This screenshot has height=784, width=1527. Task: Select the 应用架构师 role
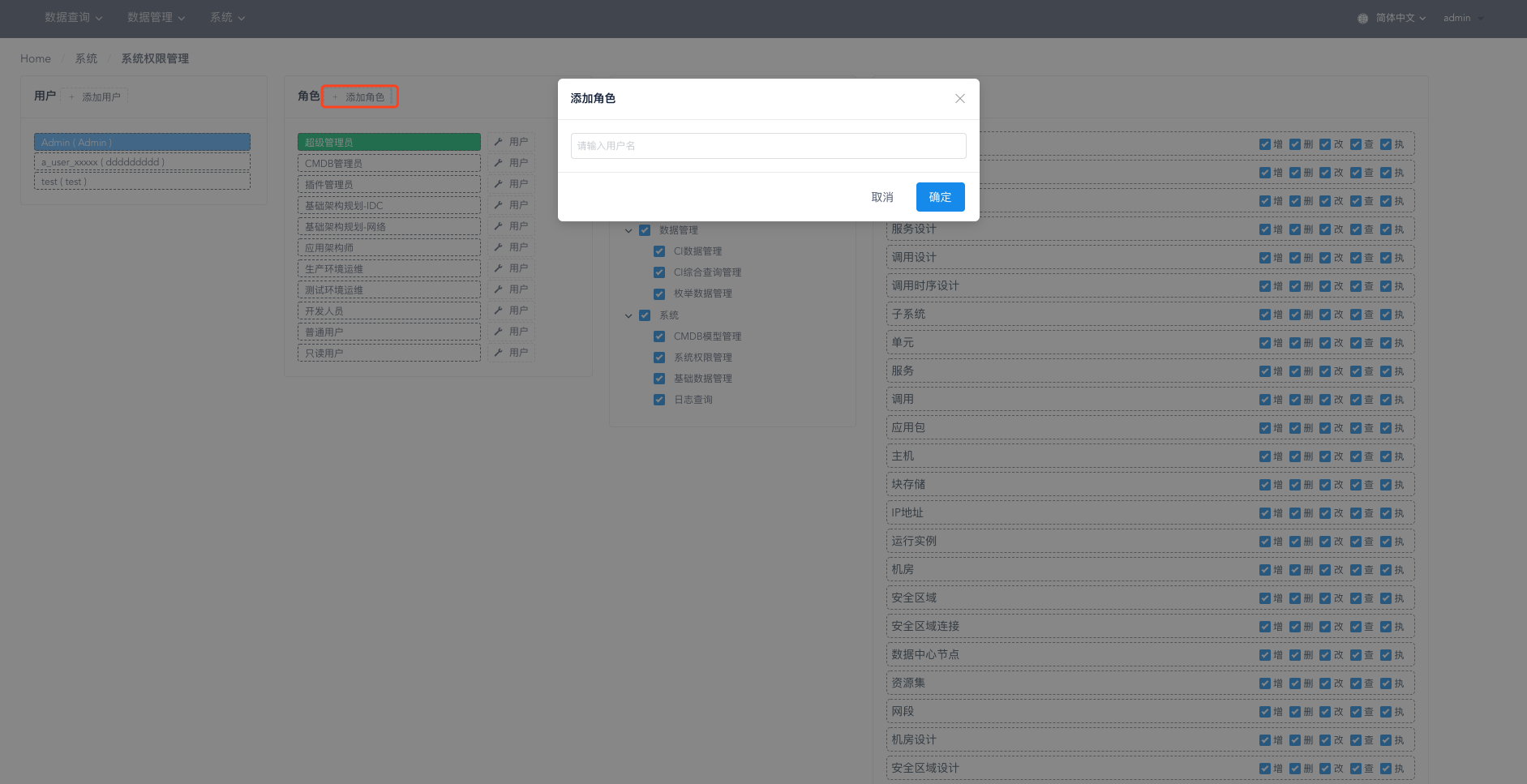pyautogui.click(x=389, y=247)
